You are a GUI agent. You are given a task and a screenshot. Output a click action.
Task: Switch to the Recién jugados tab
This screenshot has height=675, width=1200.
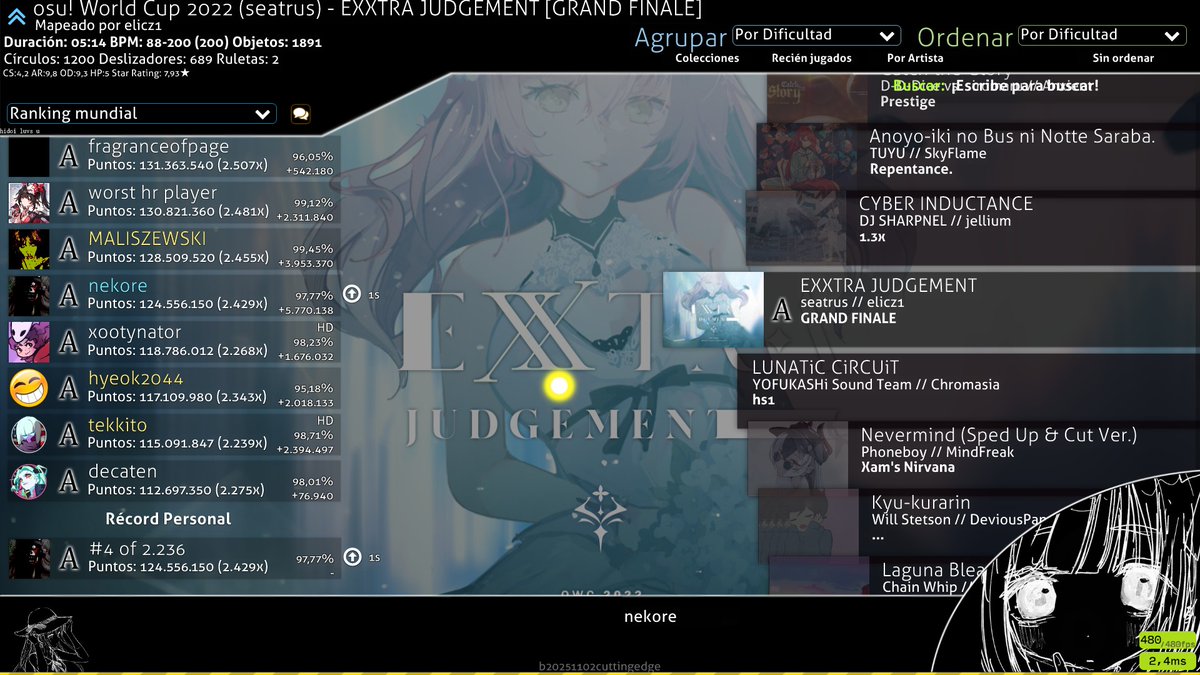[x=812, y=58]
